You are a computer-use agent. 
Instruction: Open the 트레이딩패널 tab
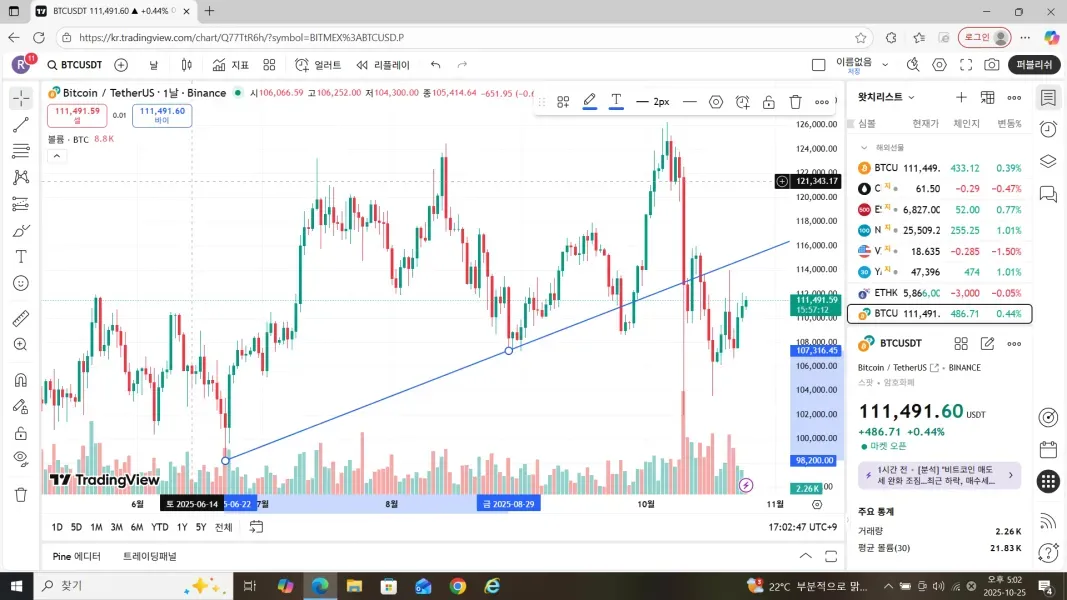[x=150, y=556]
